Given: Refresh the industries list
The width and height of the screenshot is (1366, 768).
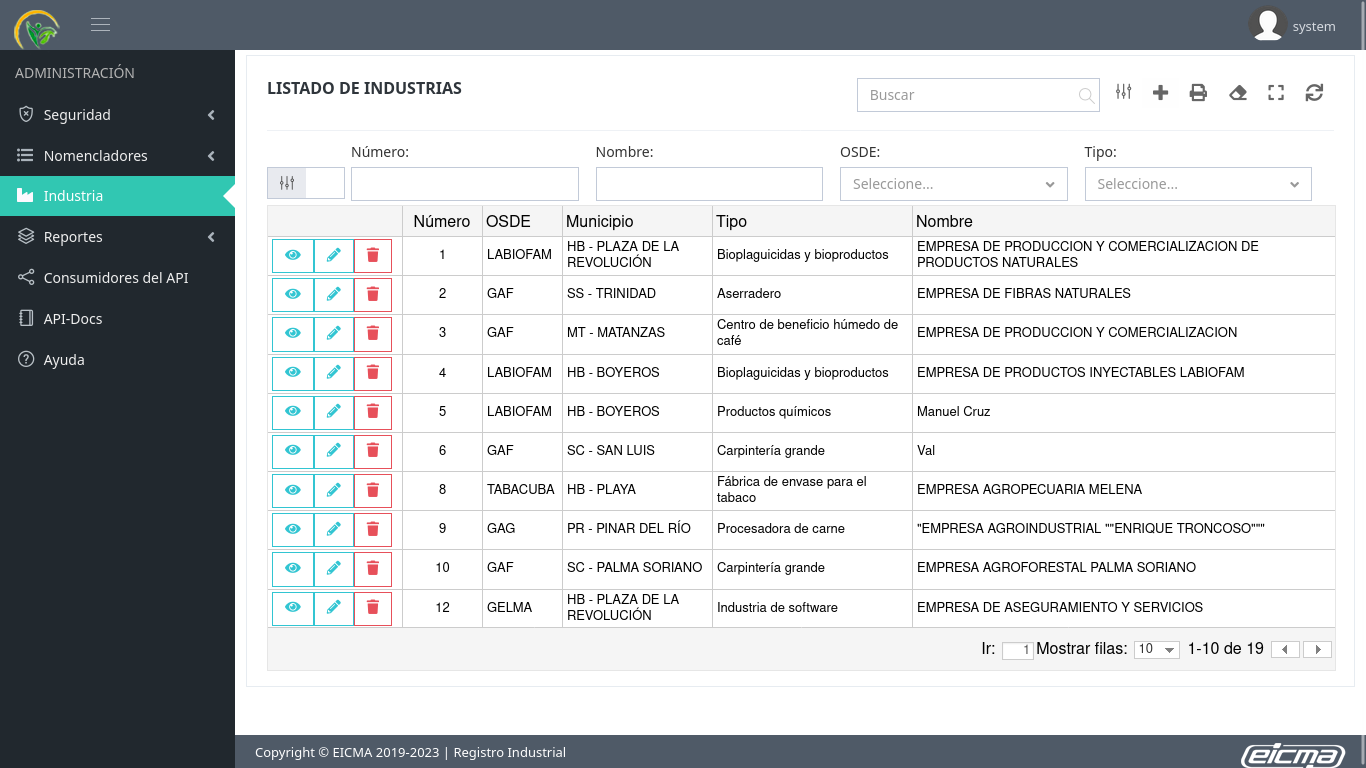Looking at the screenshot, I should [x=1314, y=93].
